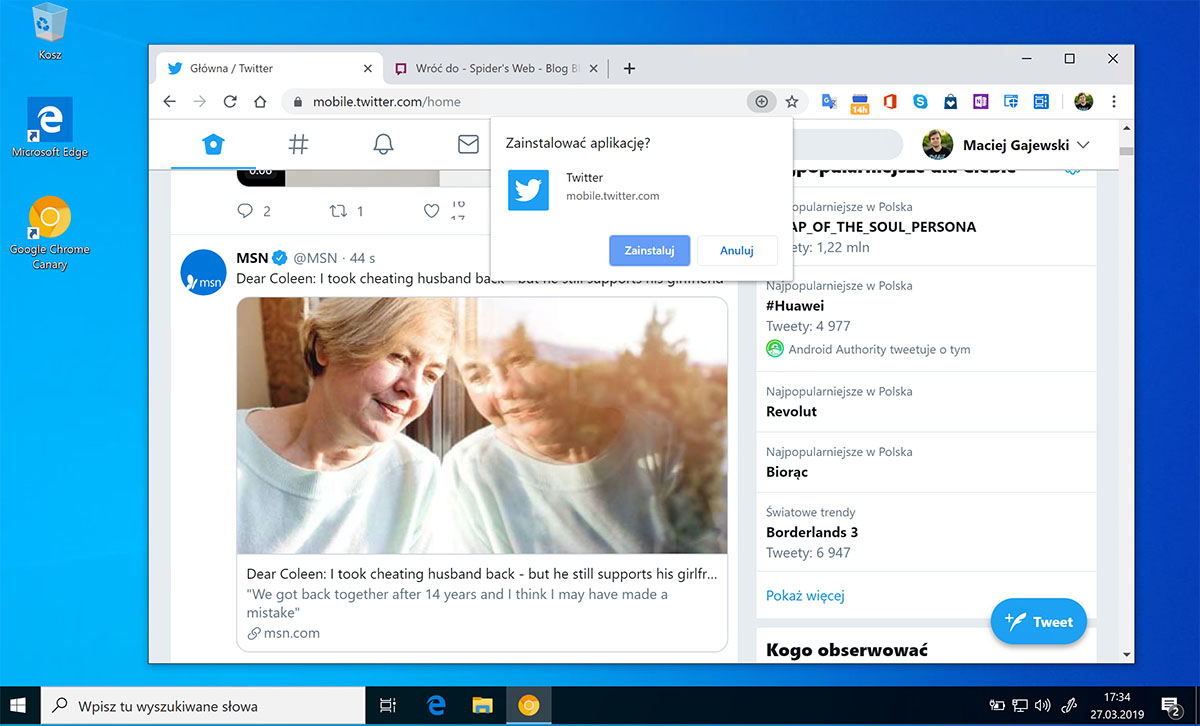
Task: Select Google Chrome Canary desktop shortcut
Action: coord(50,233)
